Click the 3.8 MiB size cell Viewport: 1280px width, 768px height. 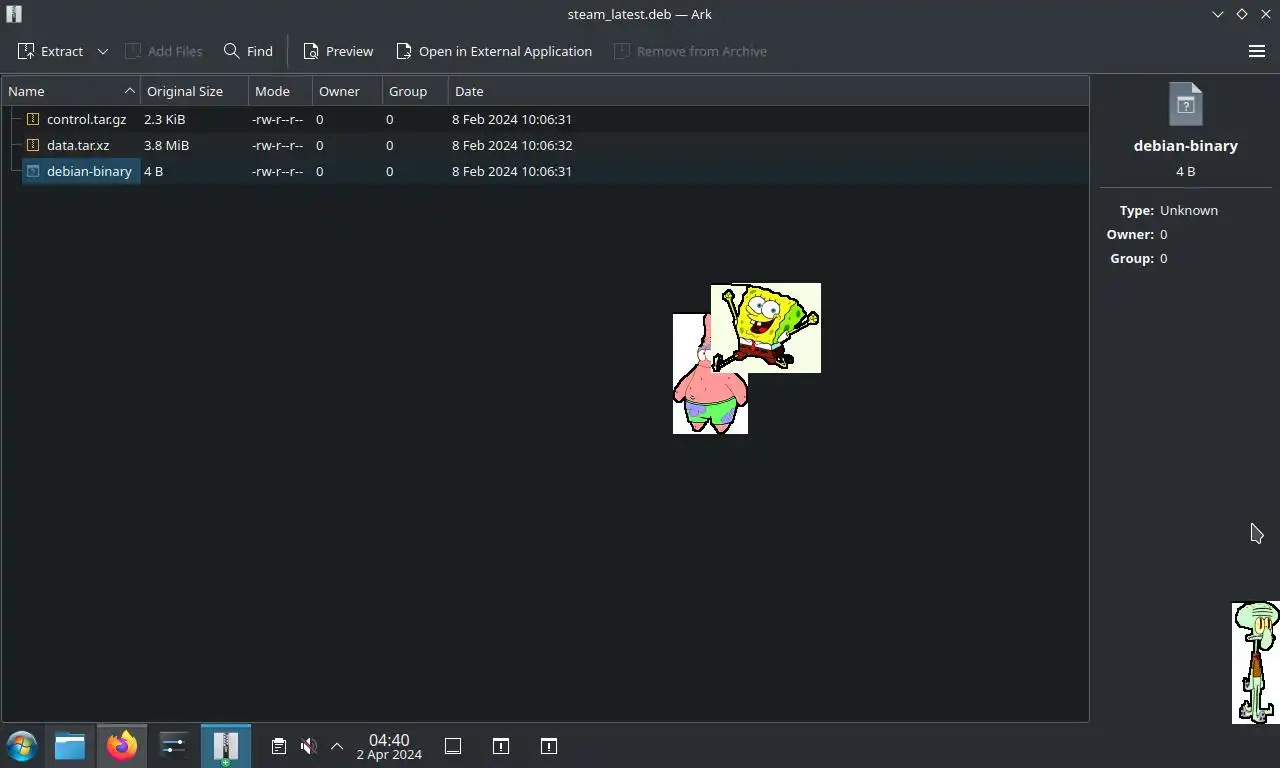166,145
